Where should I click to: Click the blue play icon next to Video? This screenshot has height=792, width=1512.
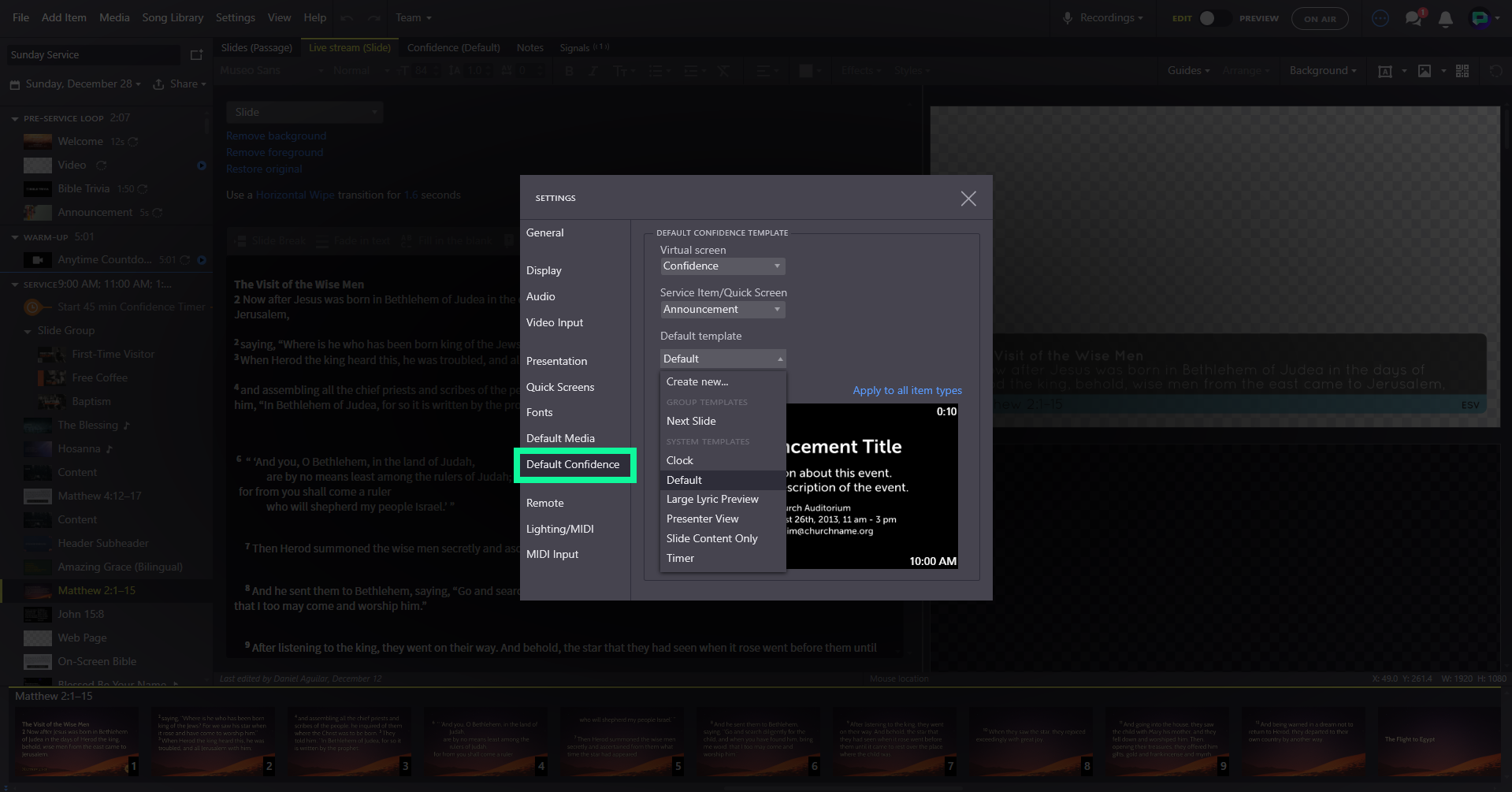tap(202, 165)
